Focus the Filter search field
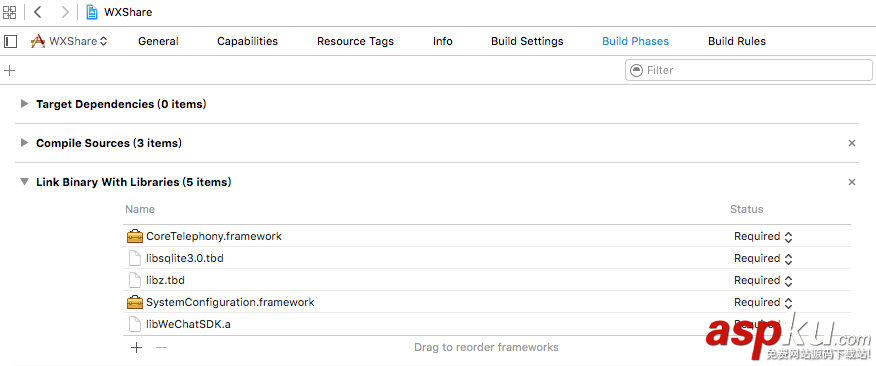The height and width of the screenshot is (366, 876). 749,70
